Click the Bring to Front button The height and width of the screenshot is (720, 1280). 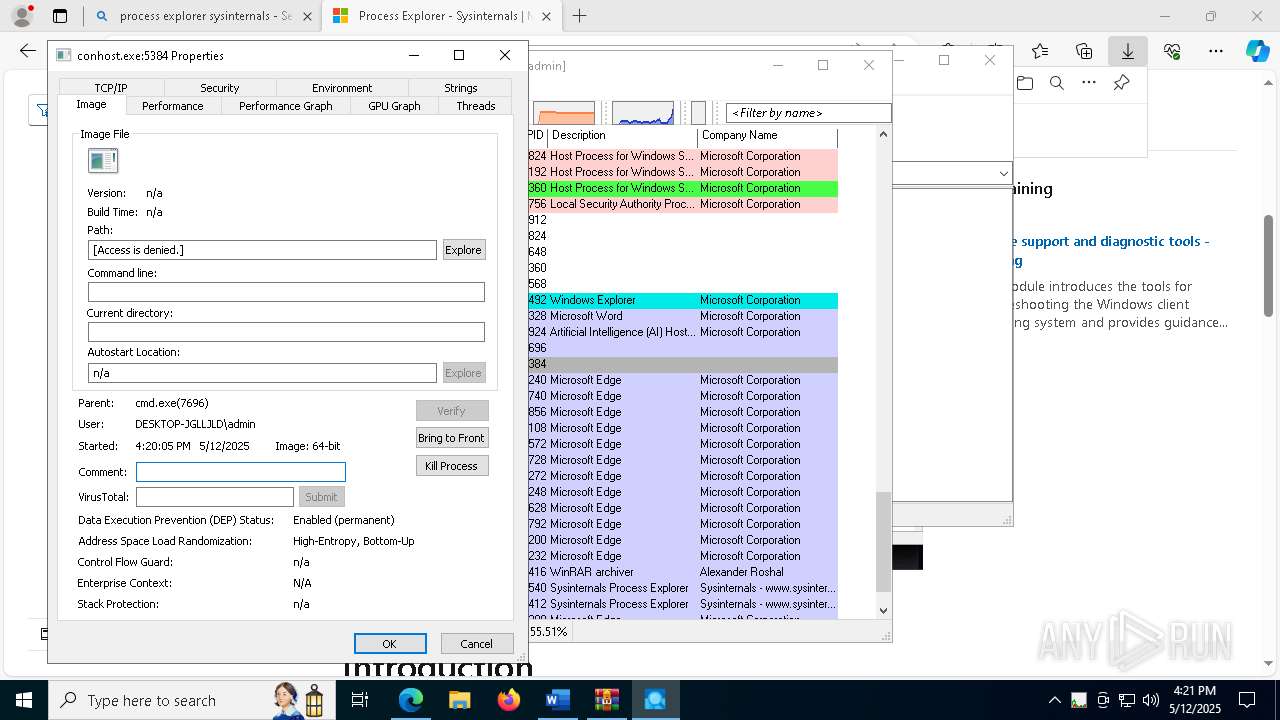click(451, 438)
